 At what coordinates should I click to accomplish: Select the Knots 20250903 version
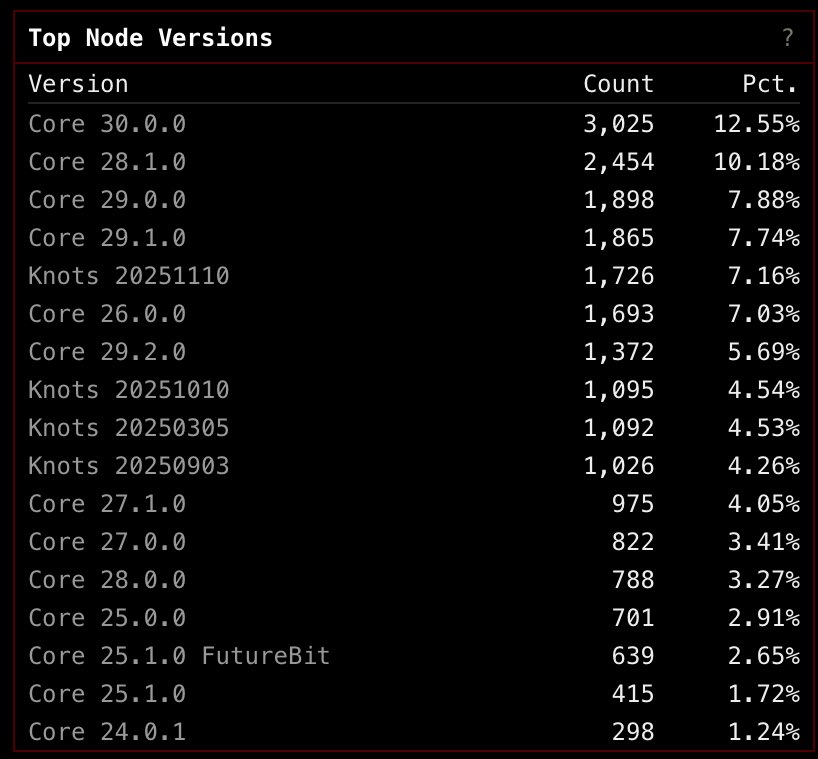click(129, 466)
